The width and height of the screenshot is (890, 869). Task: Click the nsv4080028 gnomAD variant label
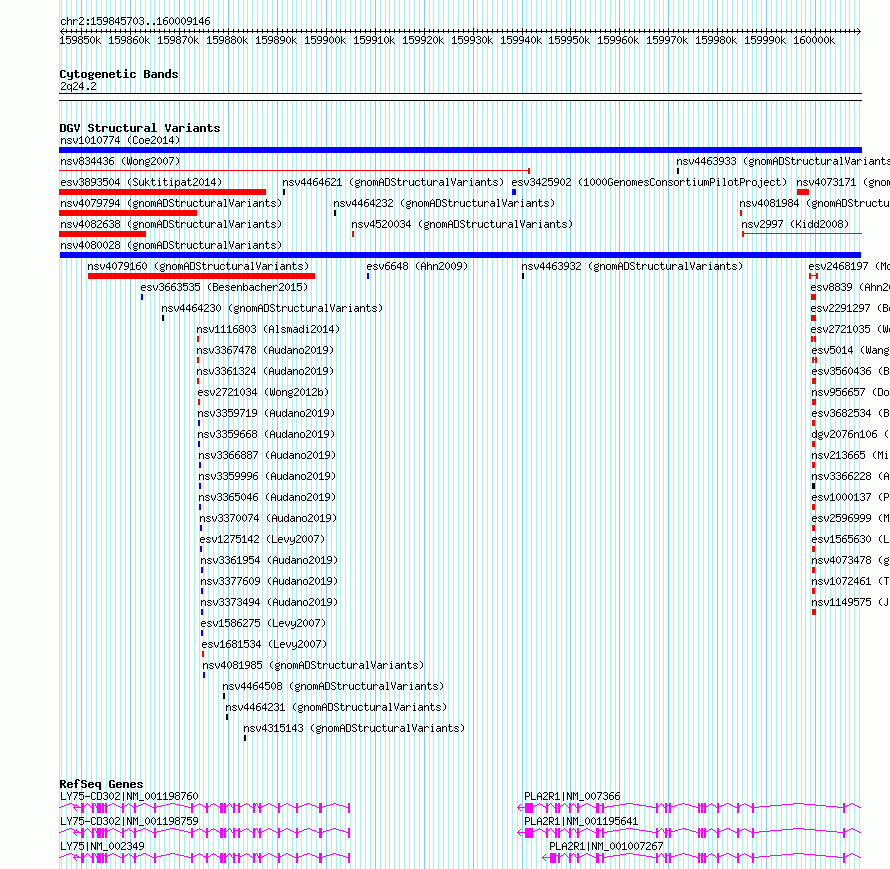171,245
